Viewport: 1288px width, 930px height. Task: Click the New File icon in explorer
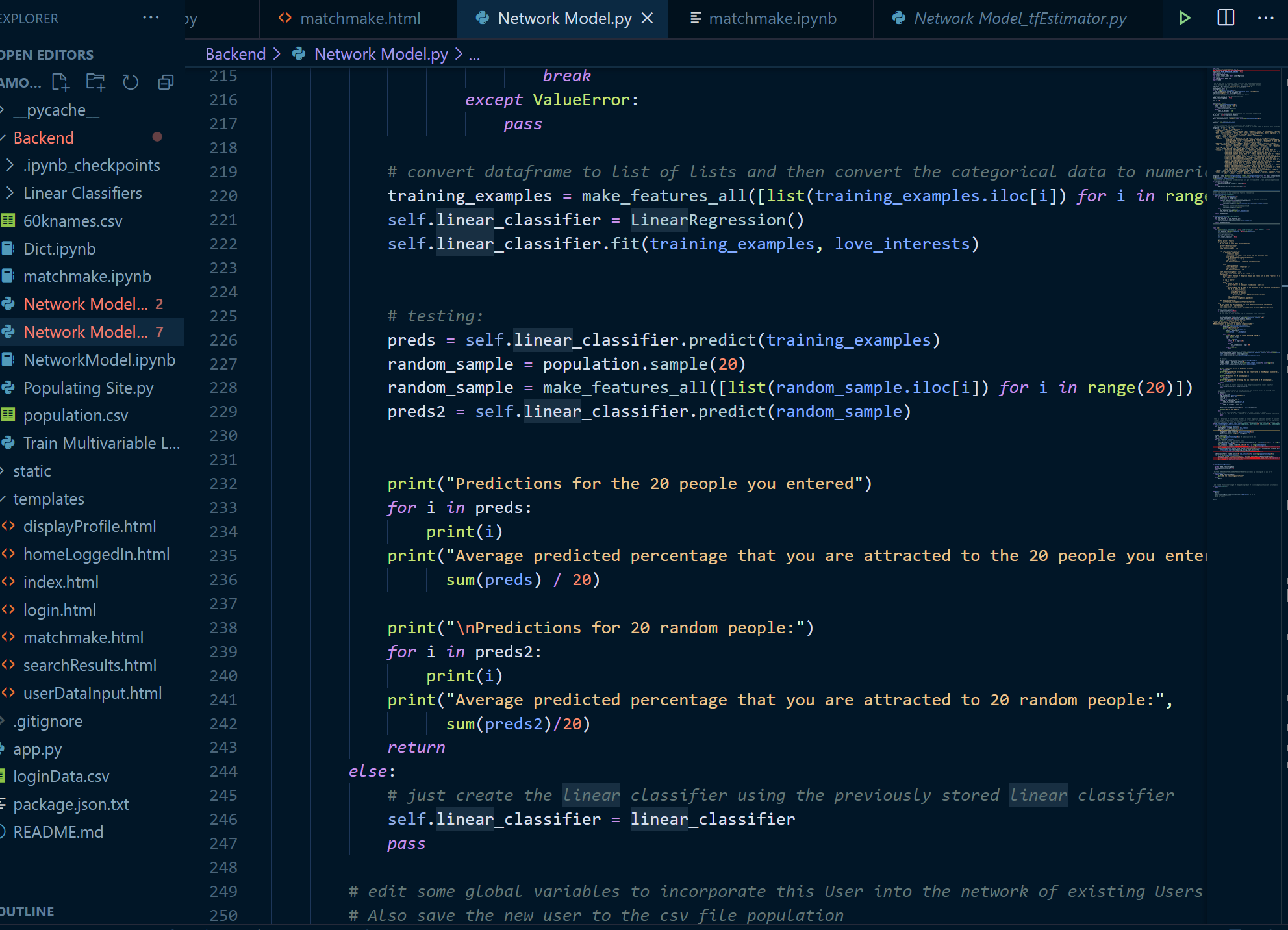click(x=60, y=82)
